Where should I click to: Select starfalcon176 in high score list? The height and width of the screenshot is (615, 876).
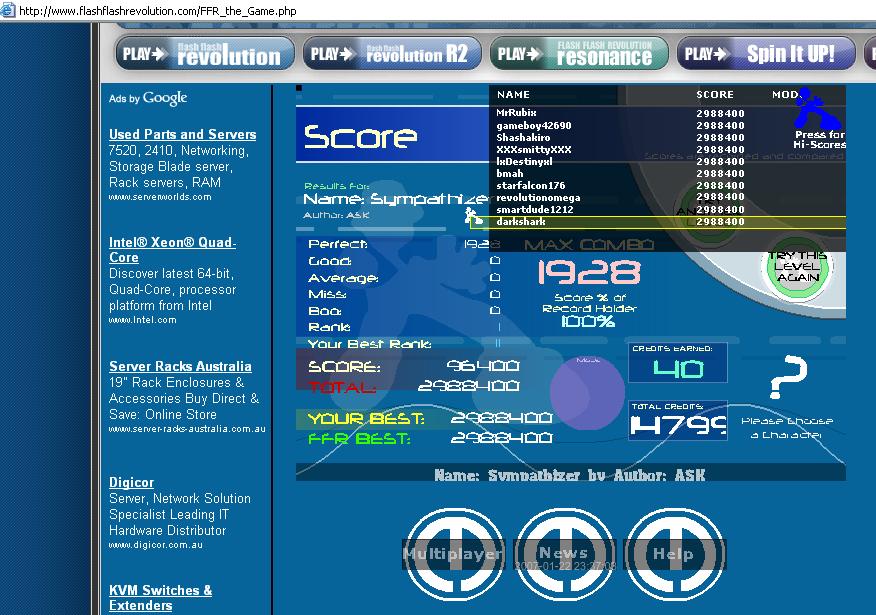pos(667,185)
